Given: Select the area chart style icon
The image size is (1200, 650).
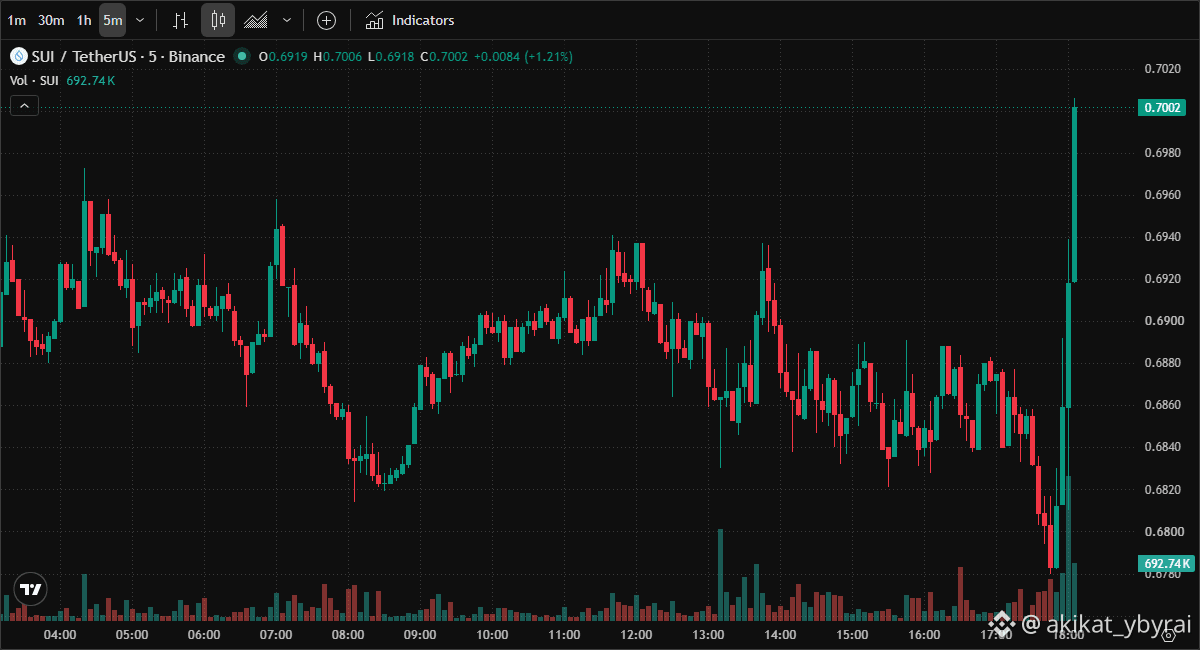Looking at the screenshot, I should pos(256,20).
